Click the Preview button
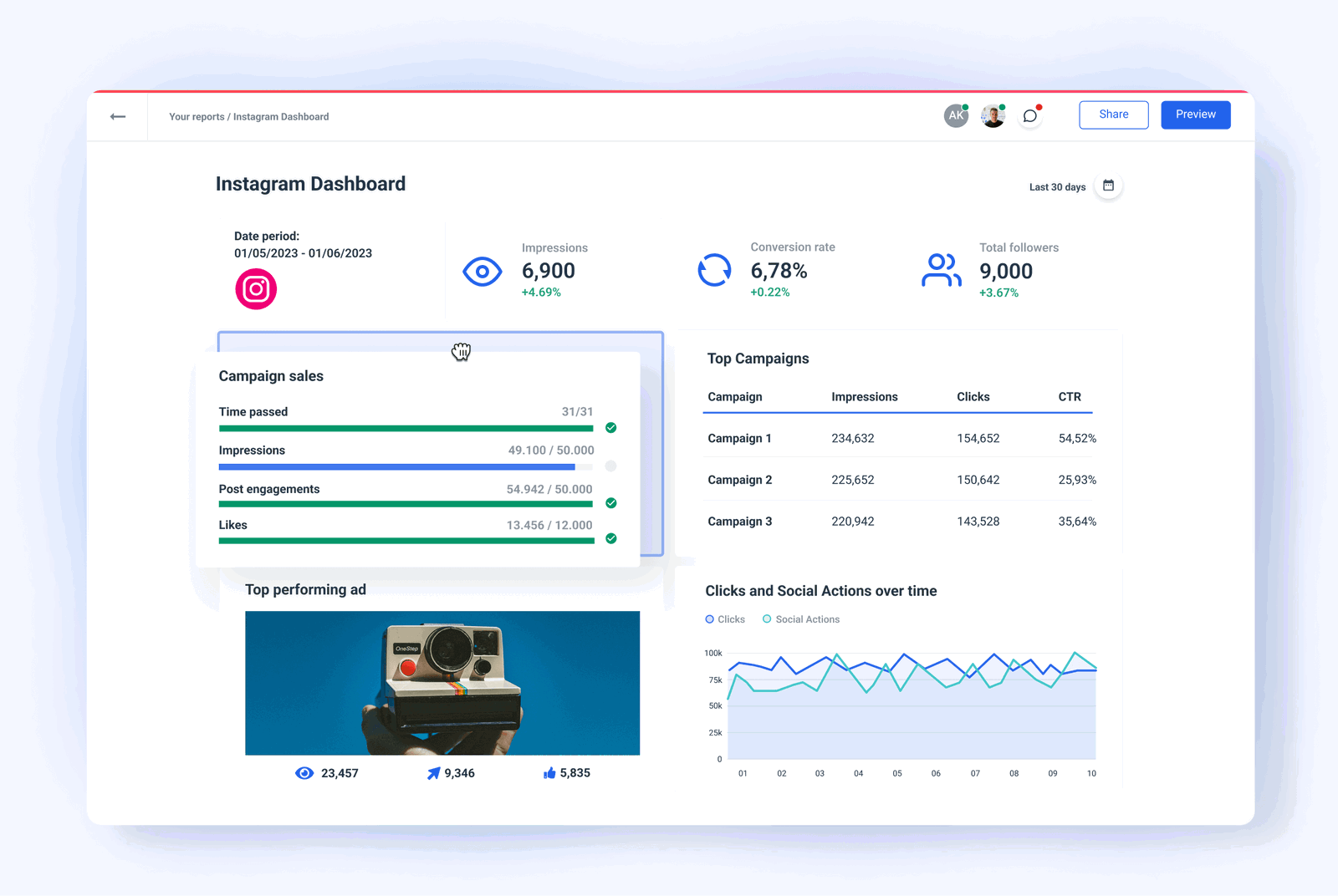The height and width of the screenshot is (896, 1338). tap(1195, 115)
